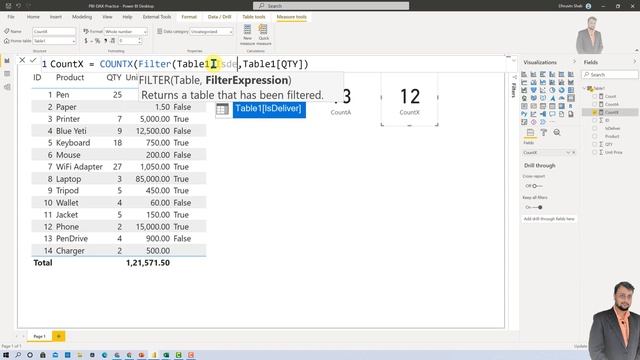Remove CountX field with X icon
Viewport: 640px width, 360px height.
(x=573, y=153)
